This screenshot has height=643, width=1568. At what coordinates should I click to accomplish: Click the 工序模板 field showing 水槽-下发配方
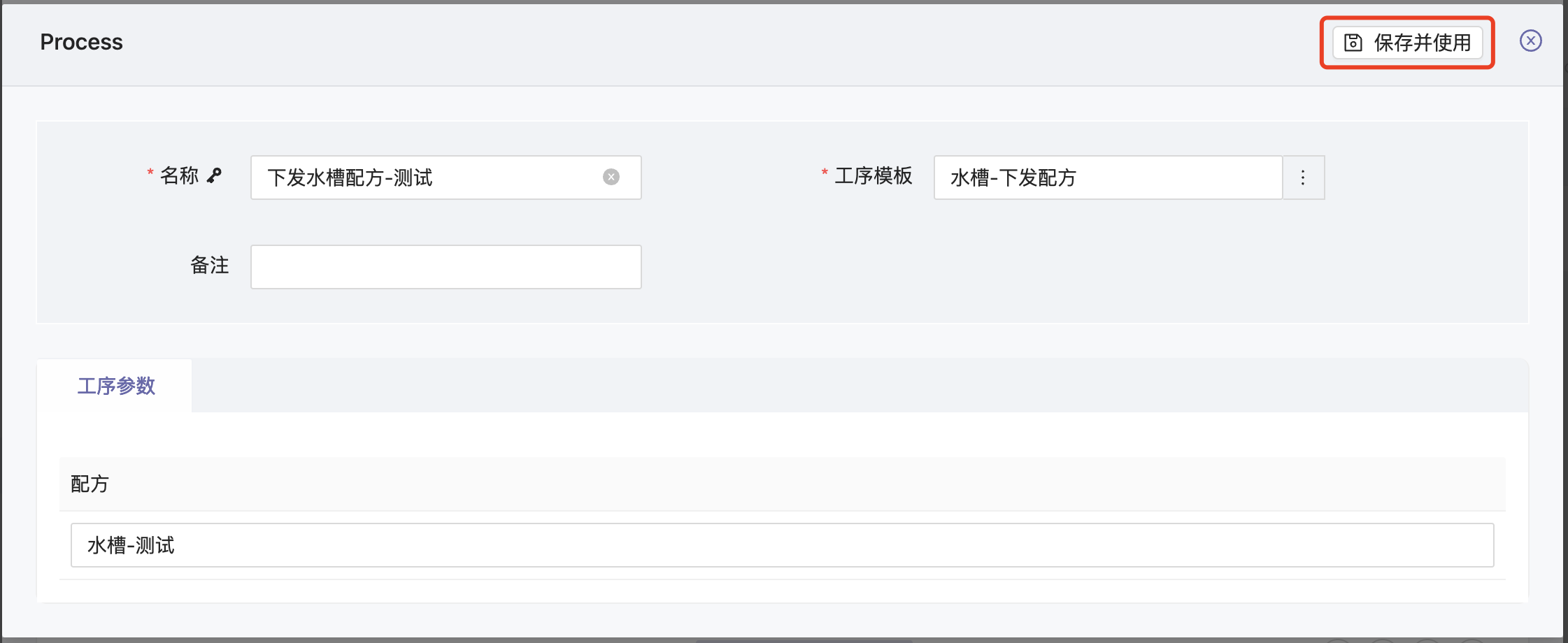tap(1106, 178)
